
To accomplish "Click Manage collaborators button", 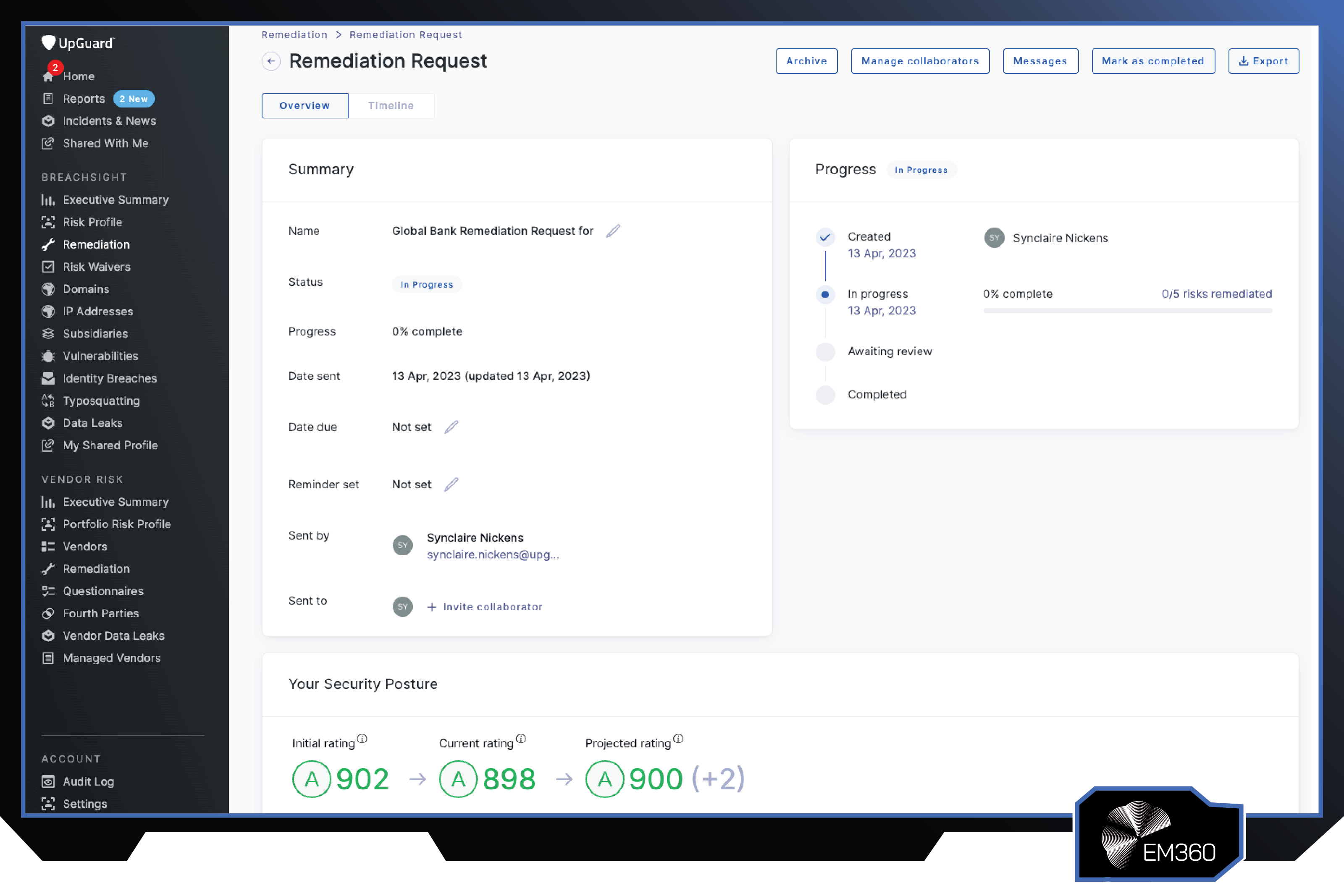I will click(x=920, y=61).
